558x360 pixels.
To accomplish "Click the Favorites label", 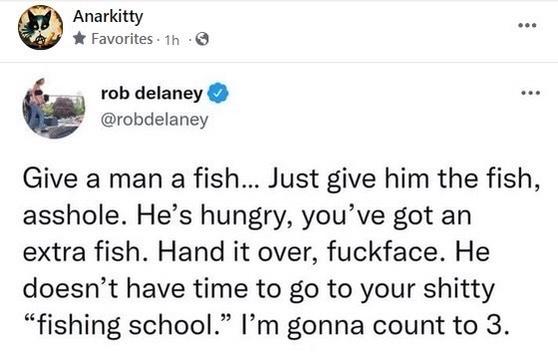I will 122,39.
